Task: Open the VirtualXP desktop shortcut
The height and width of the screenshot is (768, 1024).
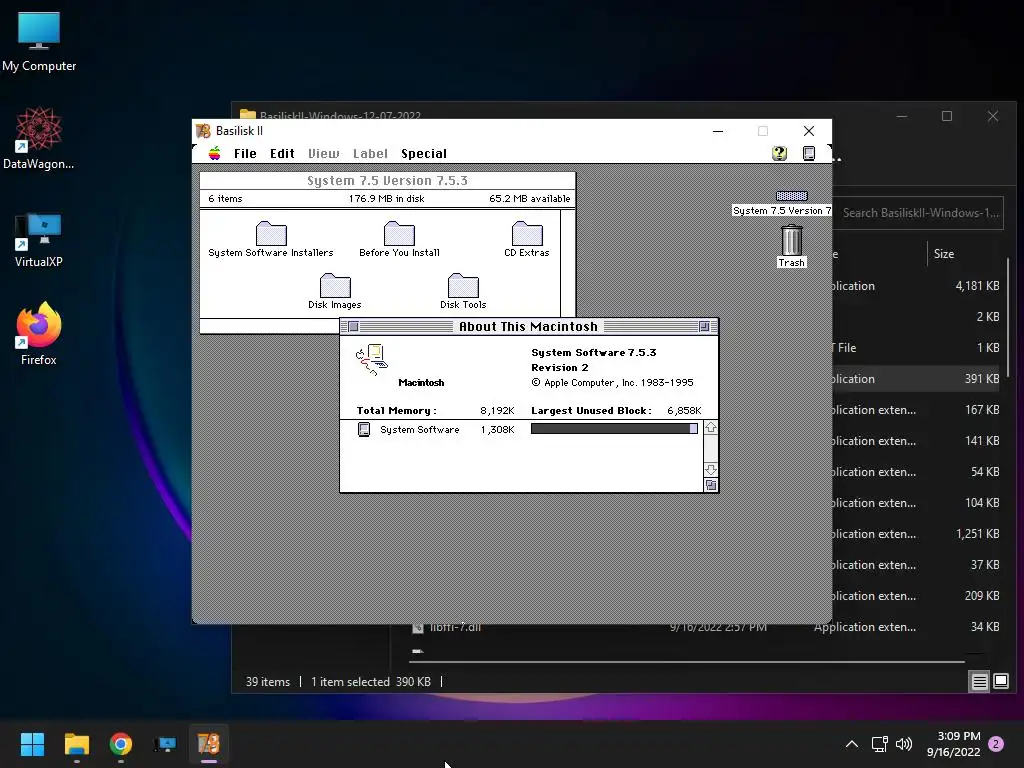Action: (39, 240)
